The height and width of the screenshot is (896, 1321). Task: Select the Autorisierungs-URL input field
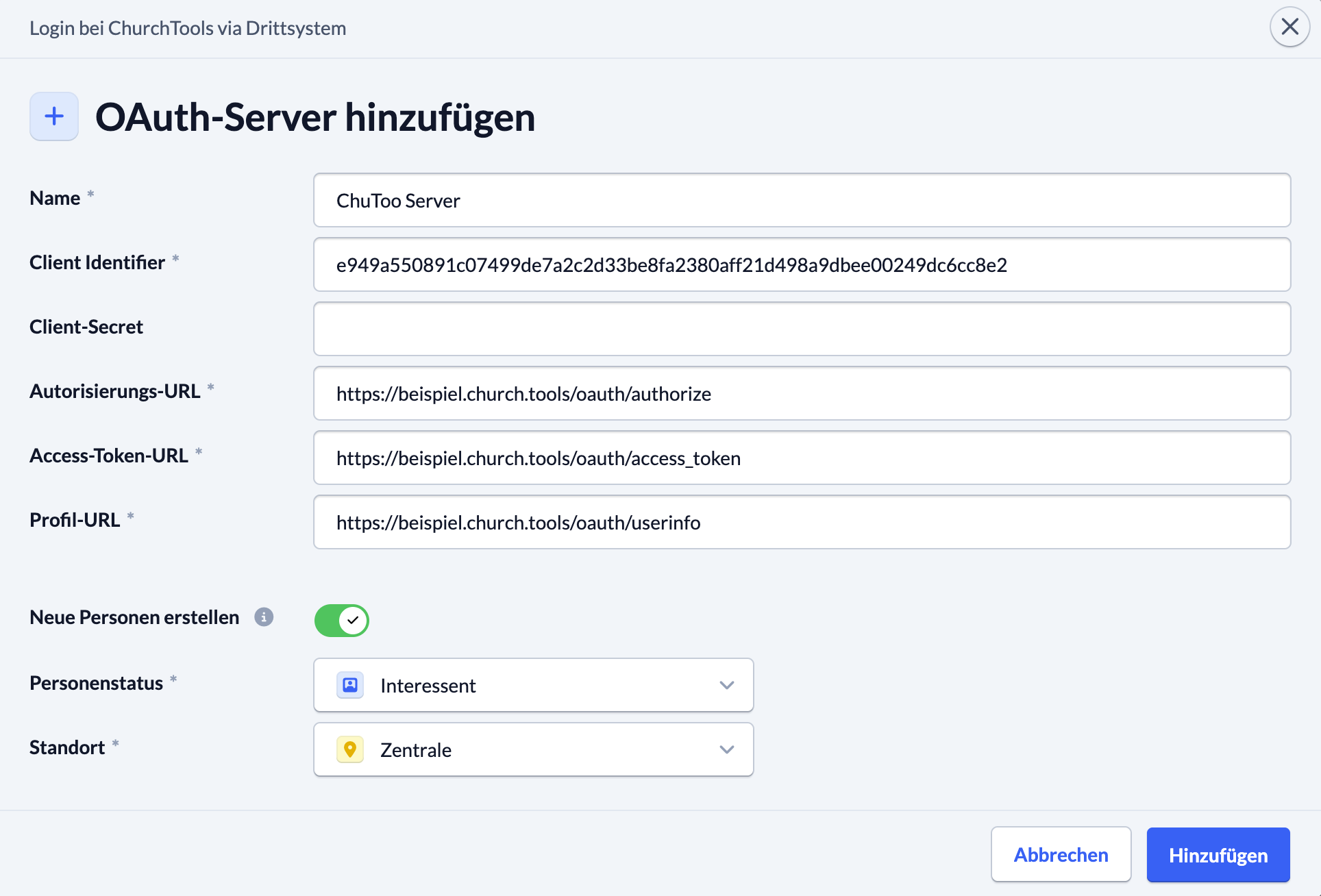coord(802,393)
